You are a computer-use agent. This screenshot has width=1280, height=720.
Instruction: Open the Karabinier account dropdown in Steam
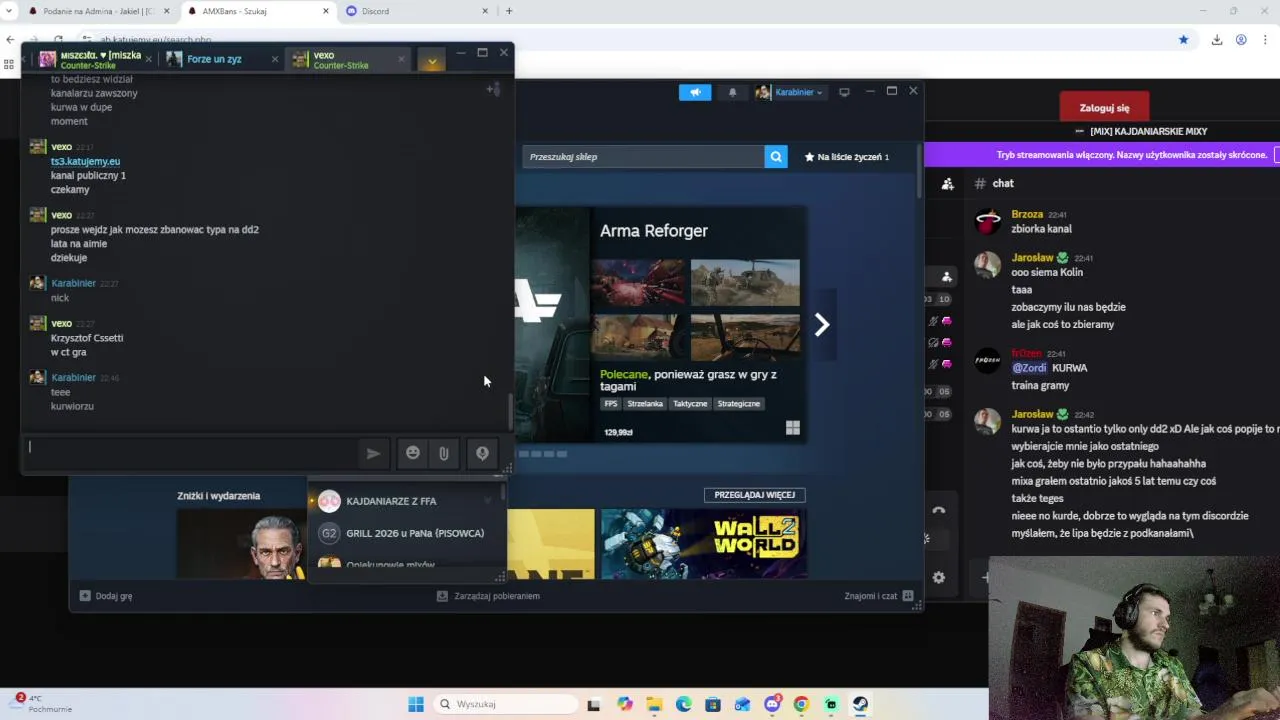coord(790,92)
